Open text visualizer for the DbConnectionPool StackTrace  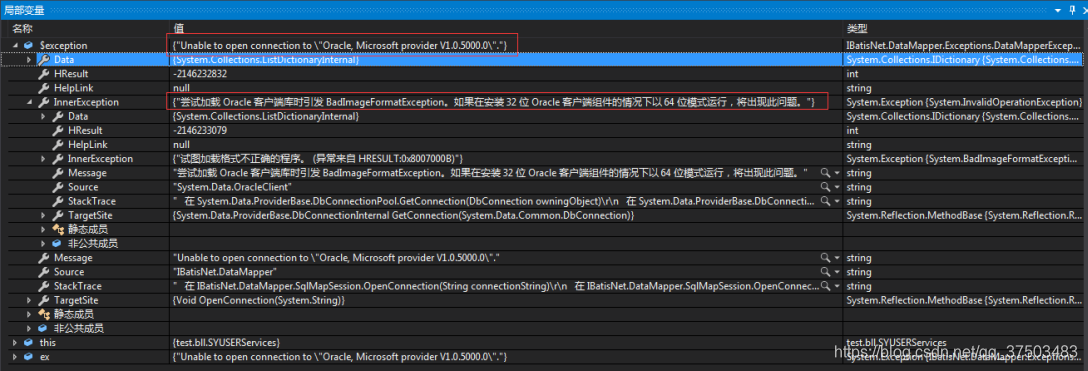pyautogui.click(x=824, y=201)
